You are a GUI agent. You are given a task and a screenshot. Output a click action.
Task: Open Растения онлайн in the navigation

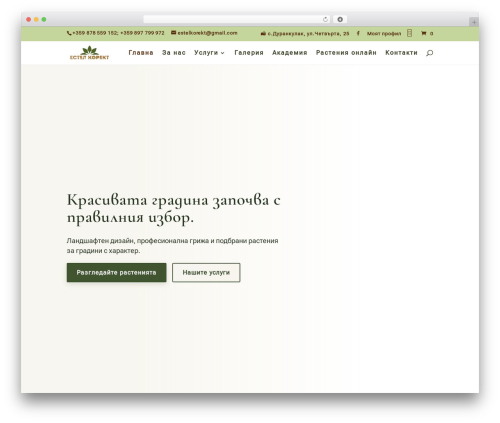346,53
